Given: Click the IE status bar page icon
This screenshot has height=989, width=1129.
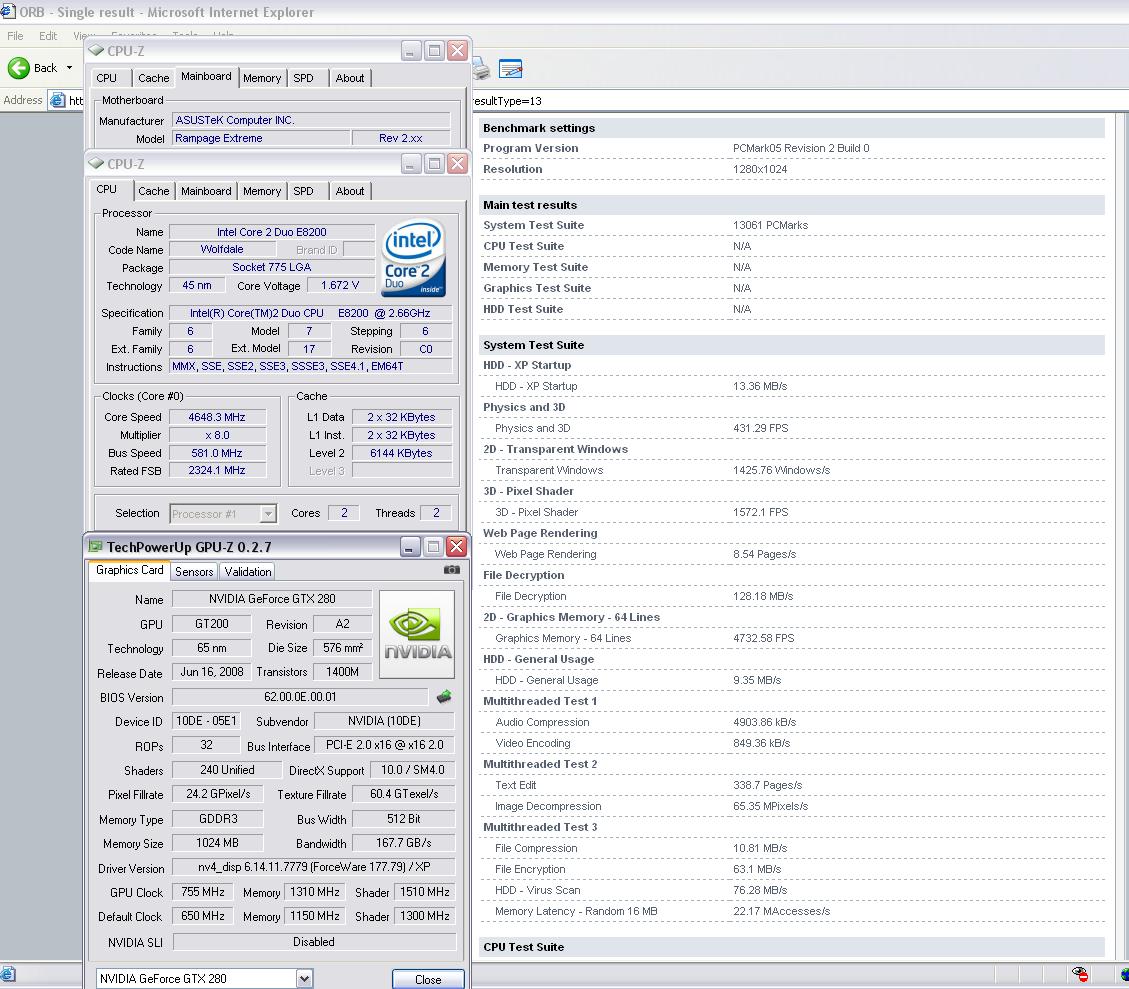Looking at the screenshot, I should 8,975.
